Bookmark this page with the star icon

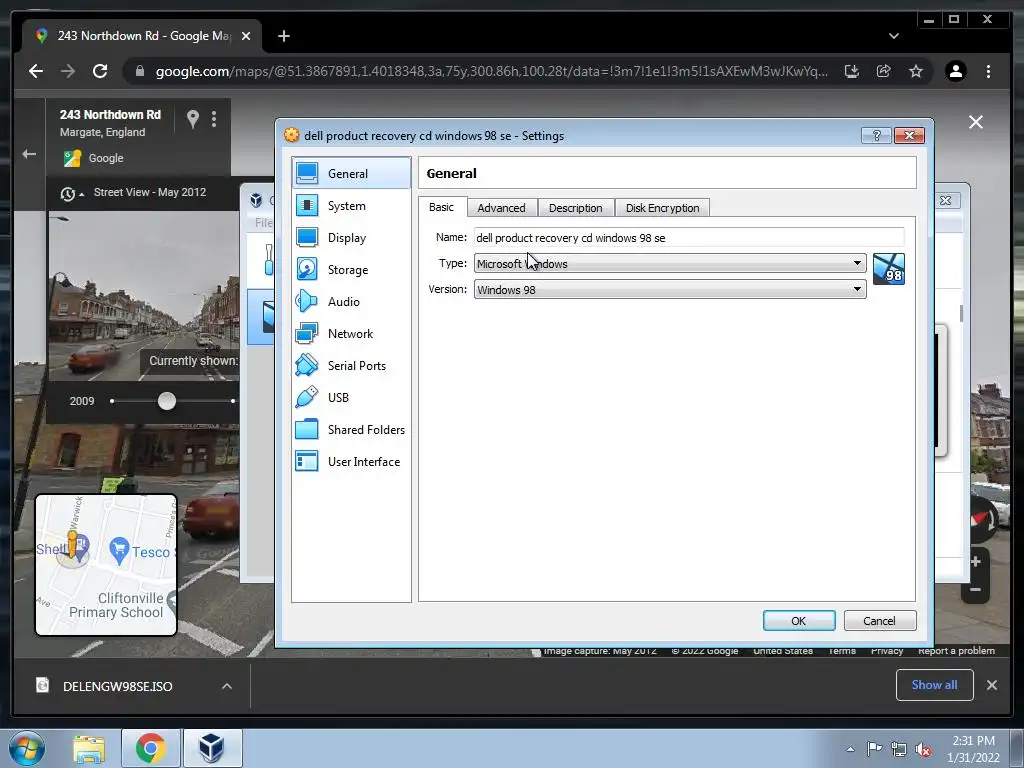click(916, 71)
